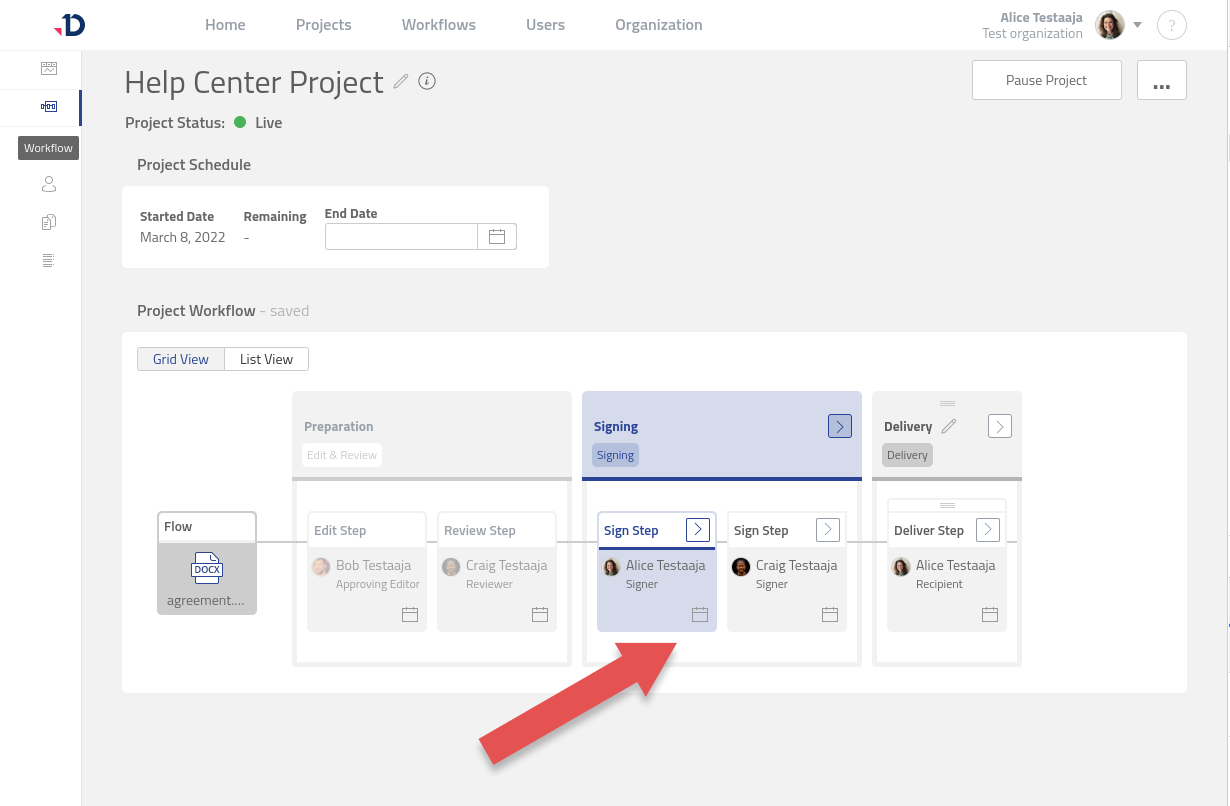Open the Workflows menu item

coord(438,25)
